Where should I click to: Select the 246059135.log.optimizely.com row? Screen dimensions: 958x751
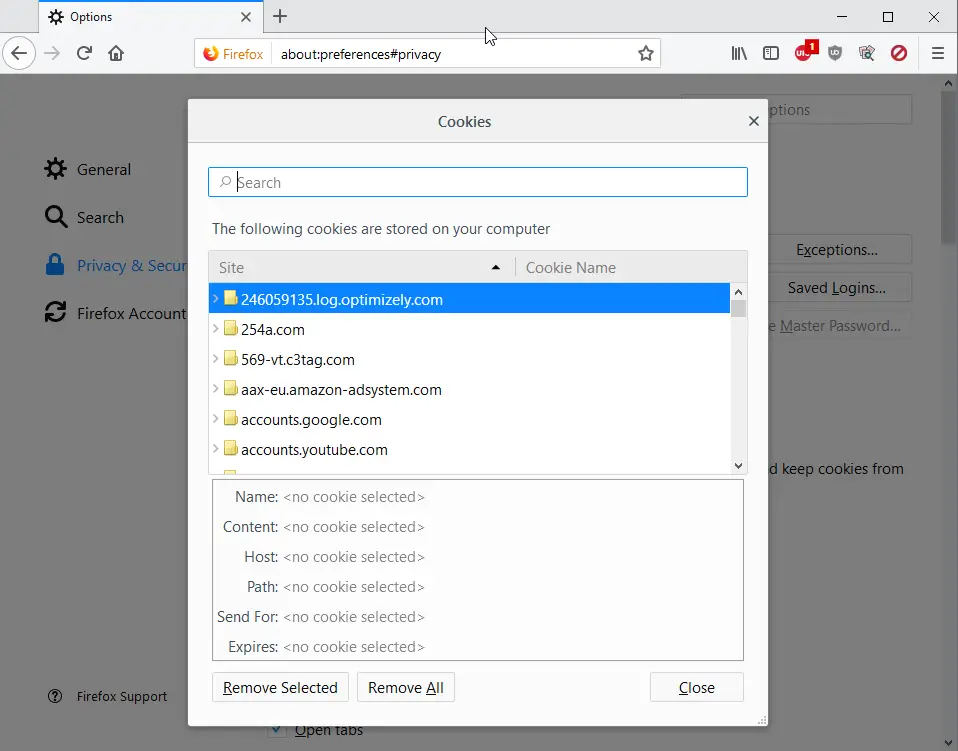tap(469, 299)
